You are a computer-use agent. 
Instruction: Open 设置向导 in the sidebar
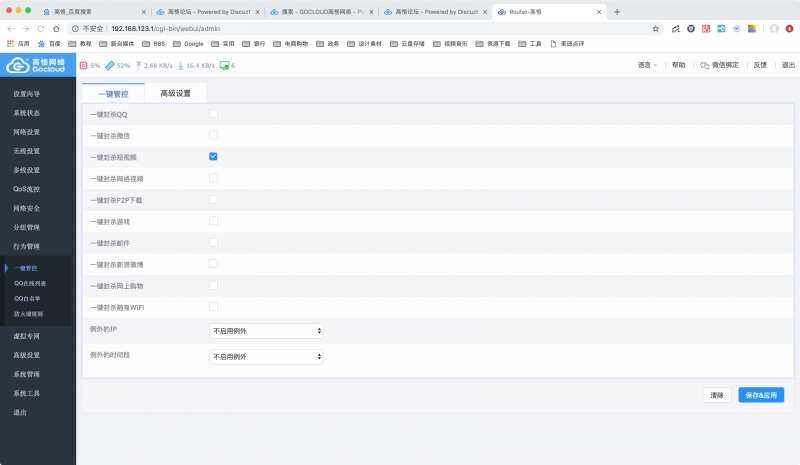27,94
